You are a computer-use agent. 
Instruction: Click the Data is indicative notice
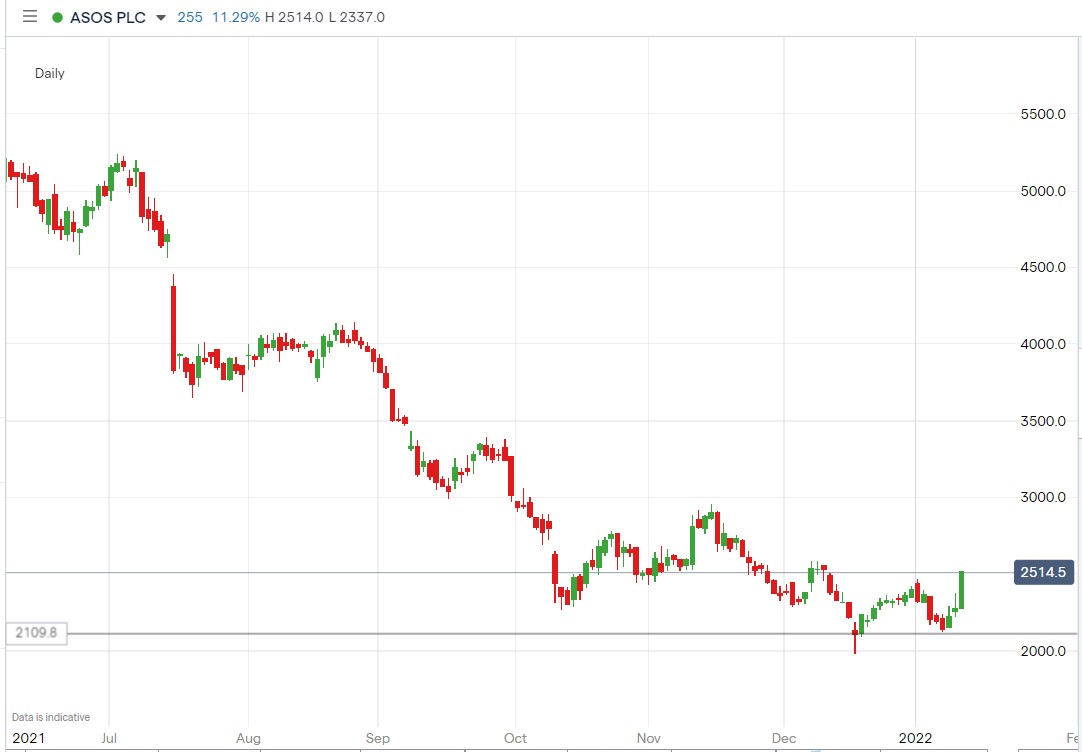50,717
